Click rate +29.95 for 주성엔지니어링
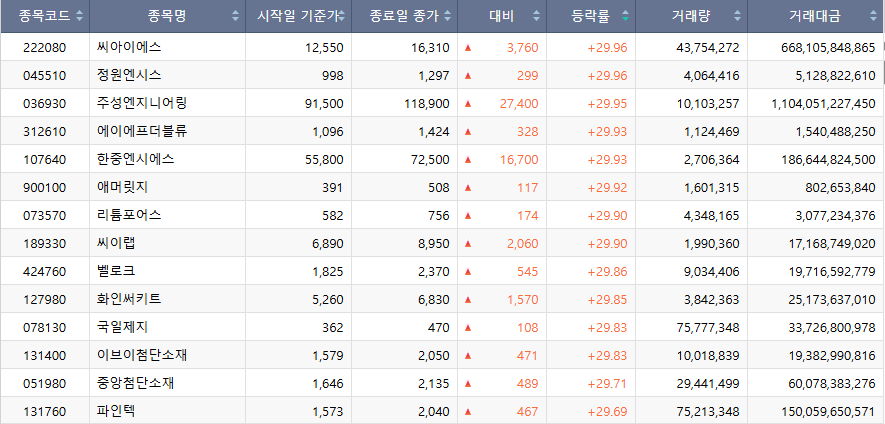Image resolution: width=885 pixels, height=424 pixels. [x=607, y=104]
